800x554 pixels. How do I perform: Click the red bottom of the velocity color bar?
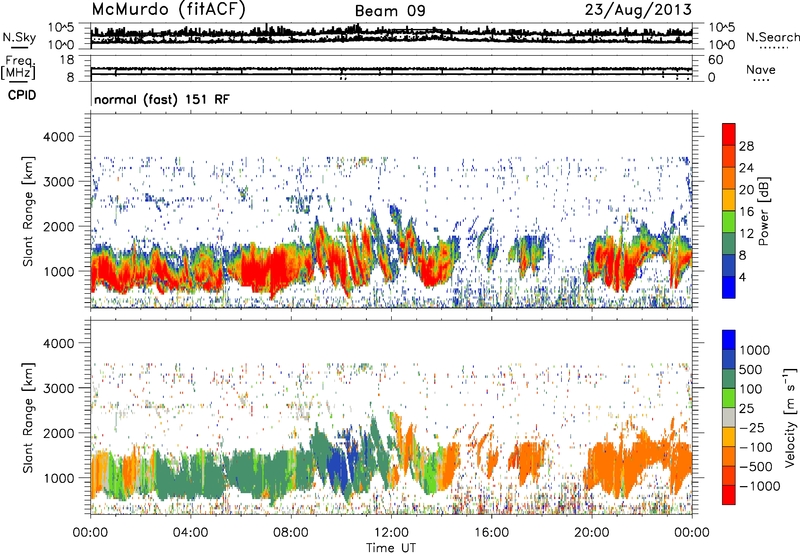(729, 495)
